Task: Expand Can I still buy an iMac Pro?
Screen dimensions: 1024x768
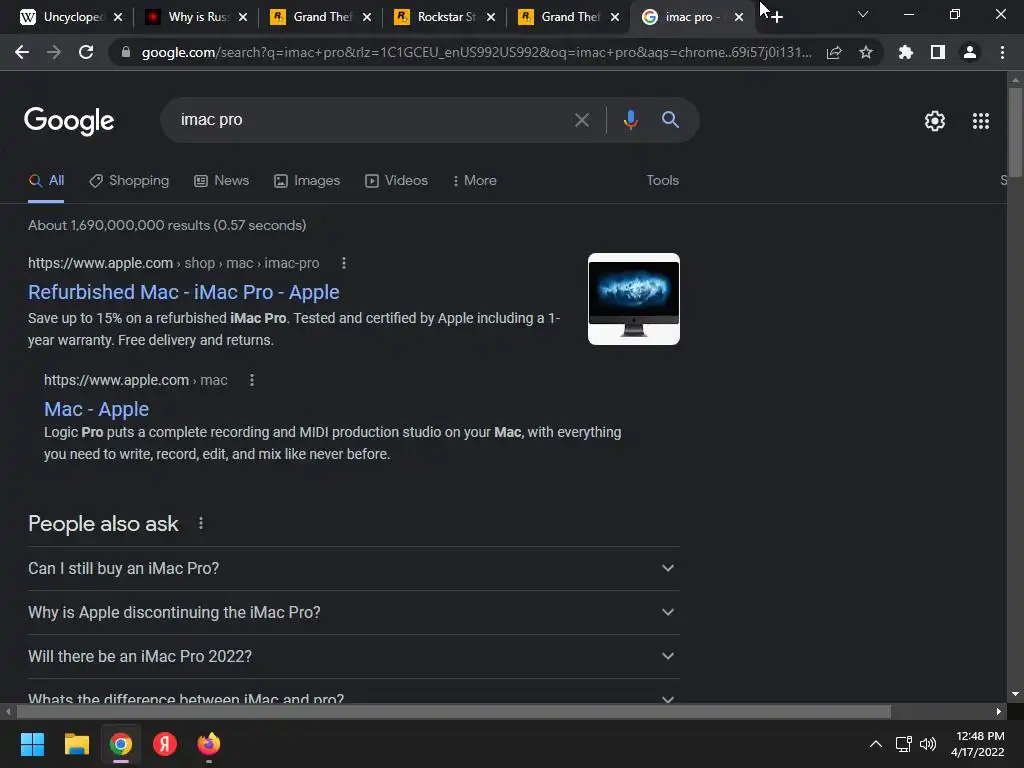Action: click(353, 568)
